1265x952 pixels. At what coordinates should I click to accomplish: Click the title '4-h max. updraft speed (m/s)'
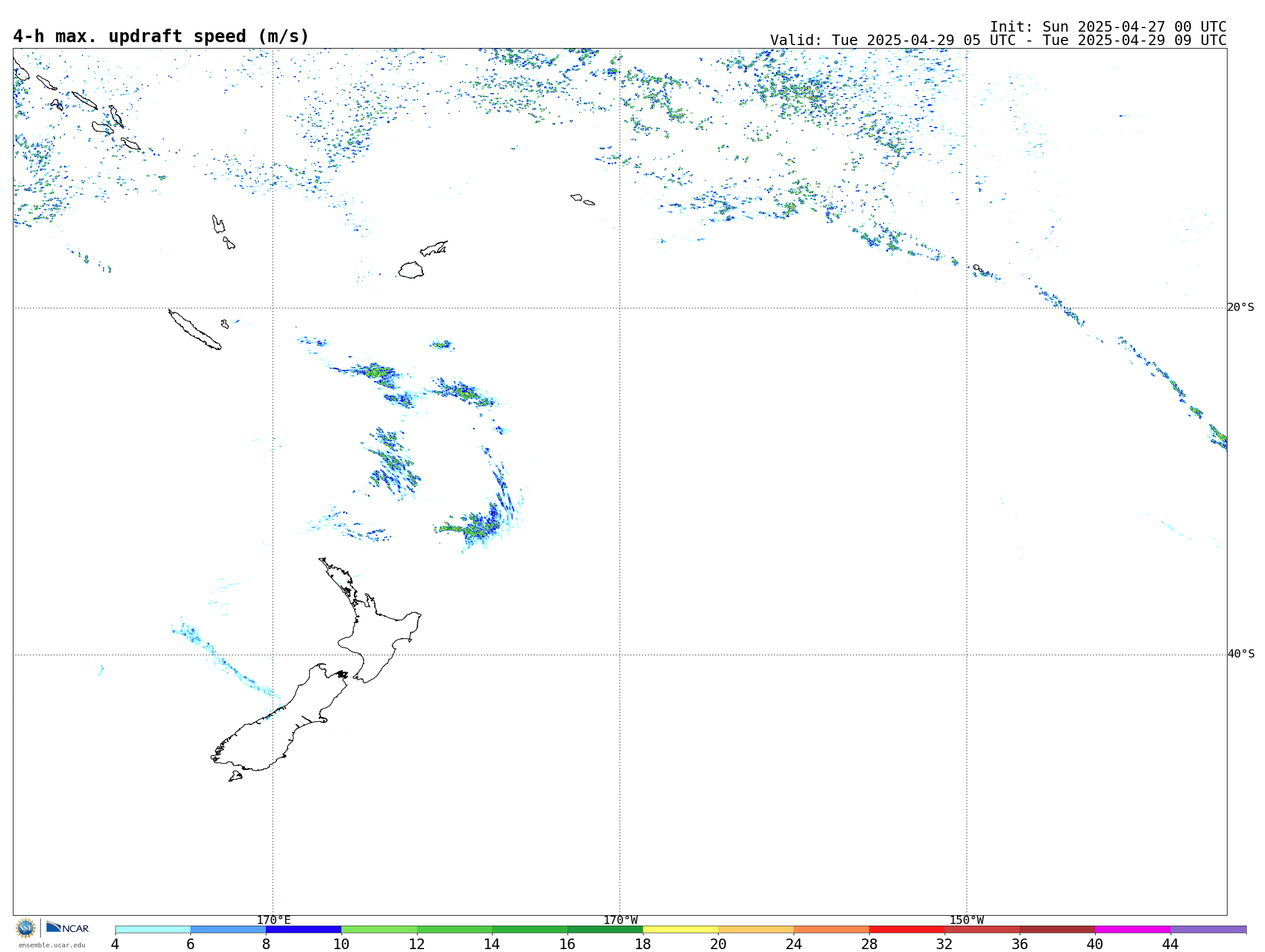[x=161, y=36]
